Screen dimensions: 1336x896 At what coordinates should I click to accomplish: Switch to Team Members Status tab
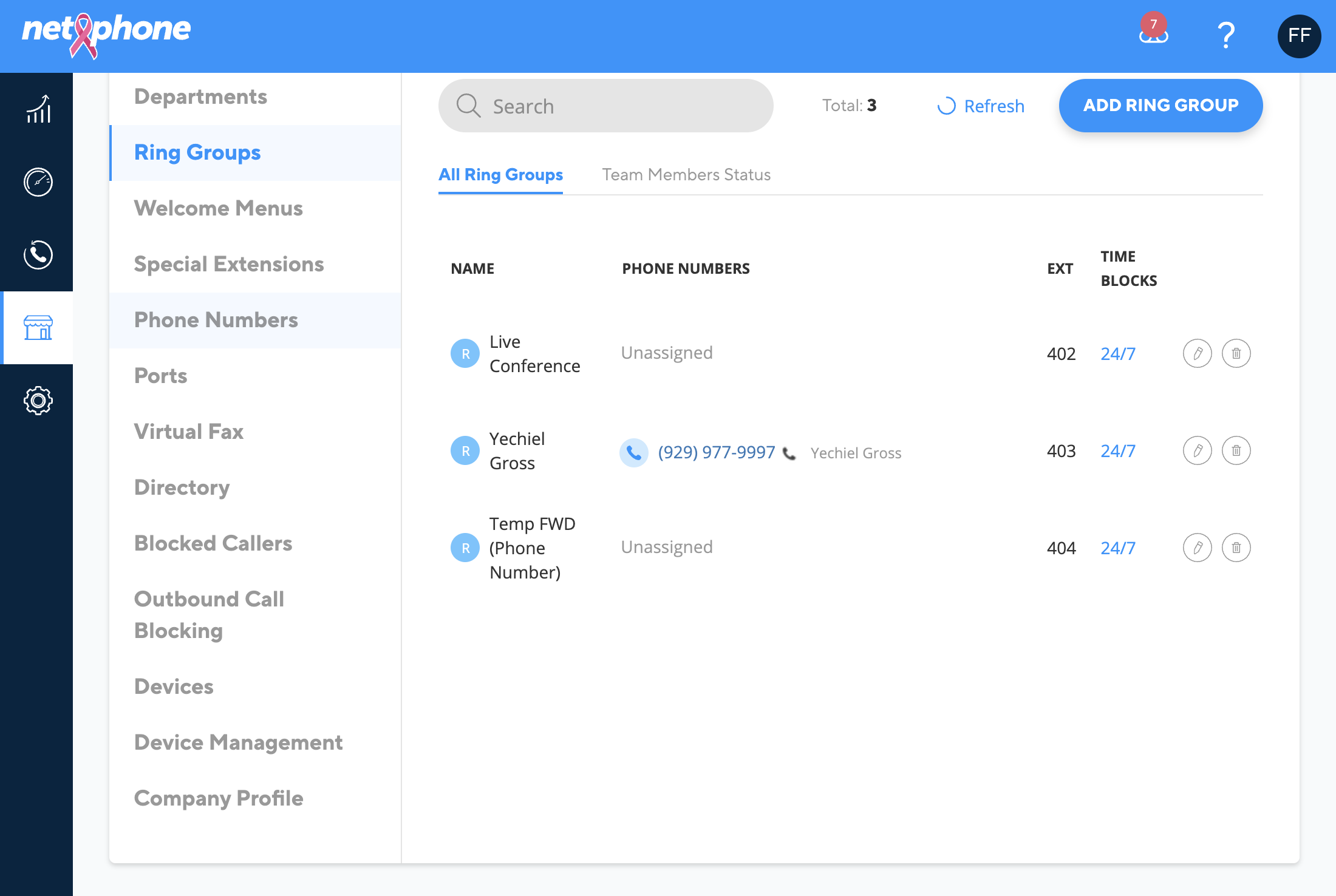point(686,175)
